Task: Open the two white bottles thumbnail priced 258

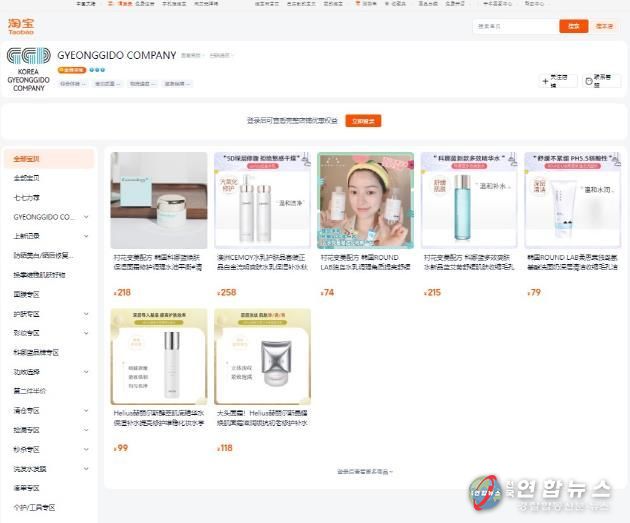Action: 262,200
